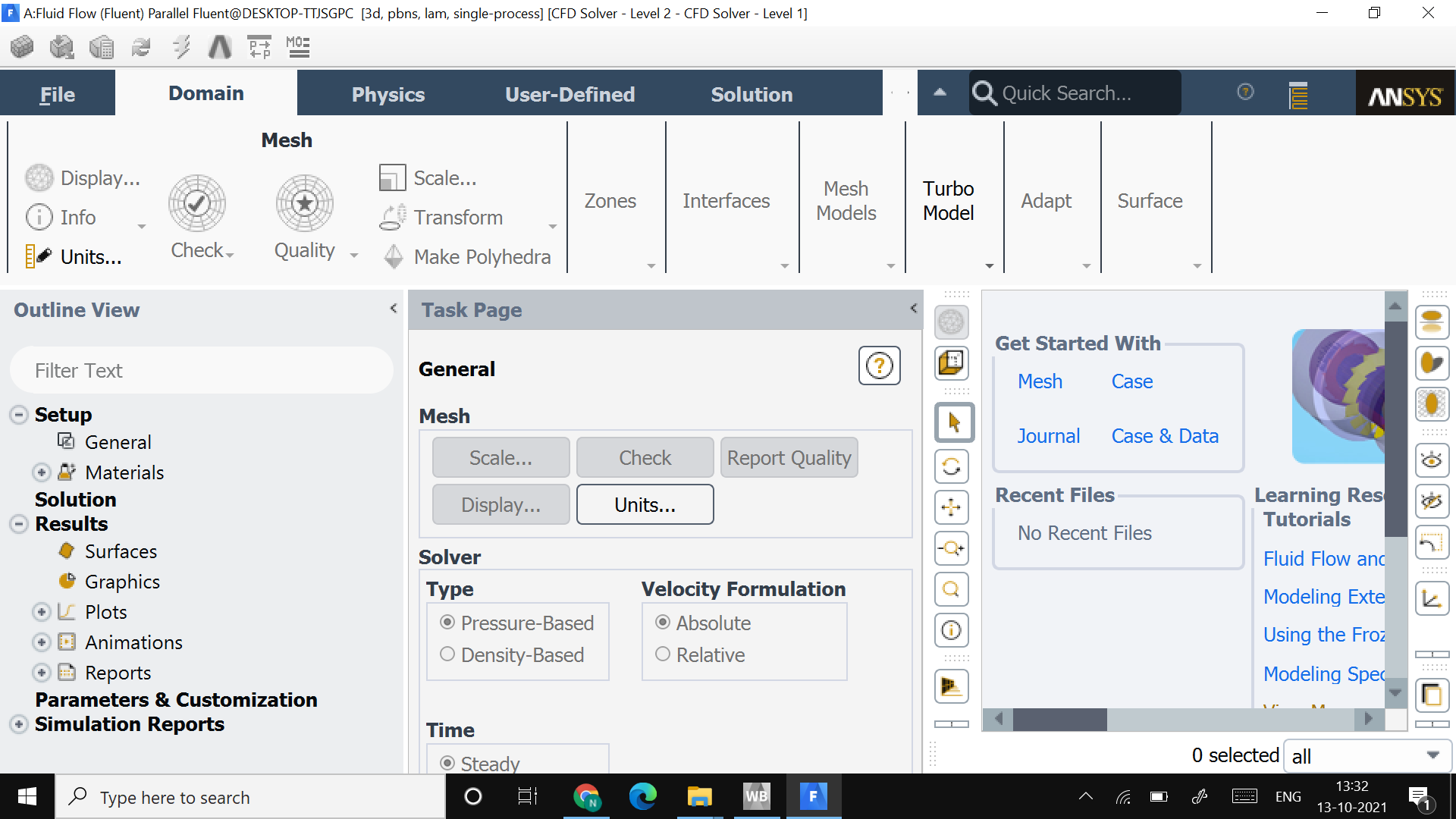Click the Mesh Display icon in ribbon
The image size is (1456, 819).
(39, 178)
